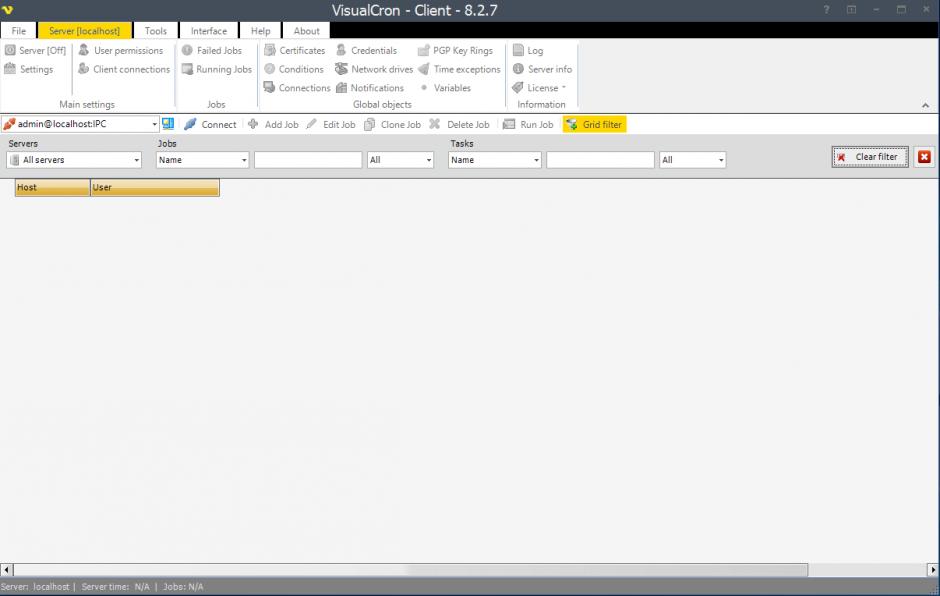Screen dimensions: 940x596
Task: Open Client connections
Action: click(x=123, y=69)
